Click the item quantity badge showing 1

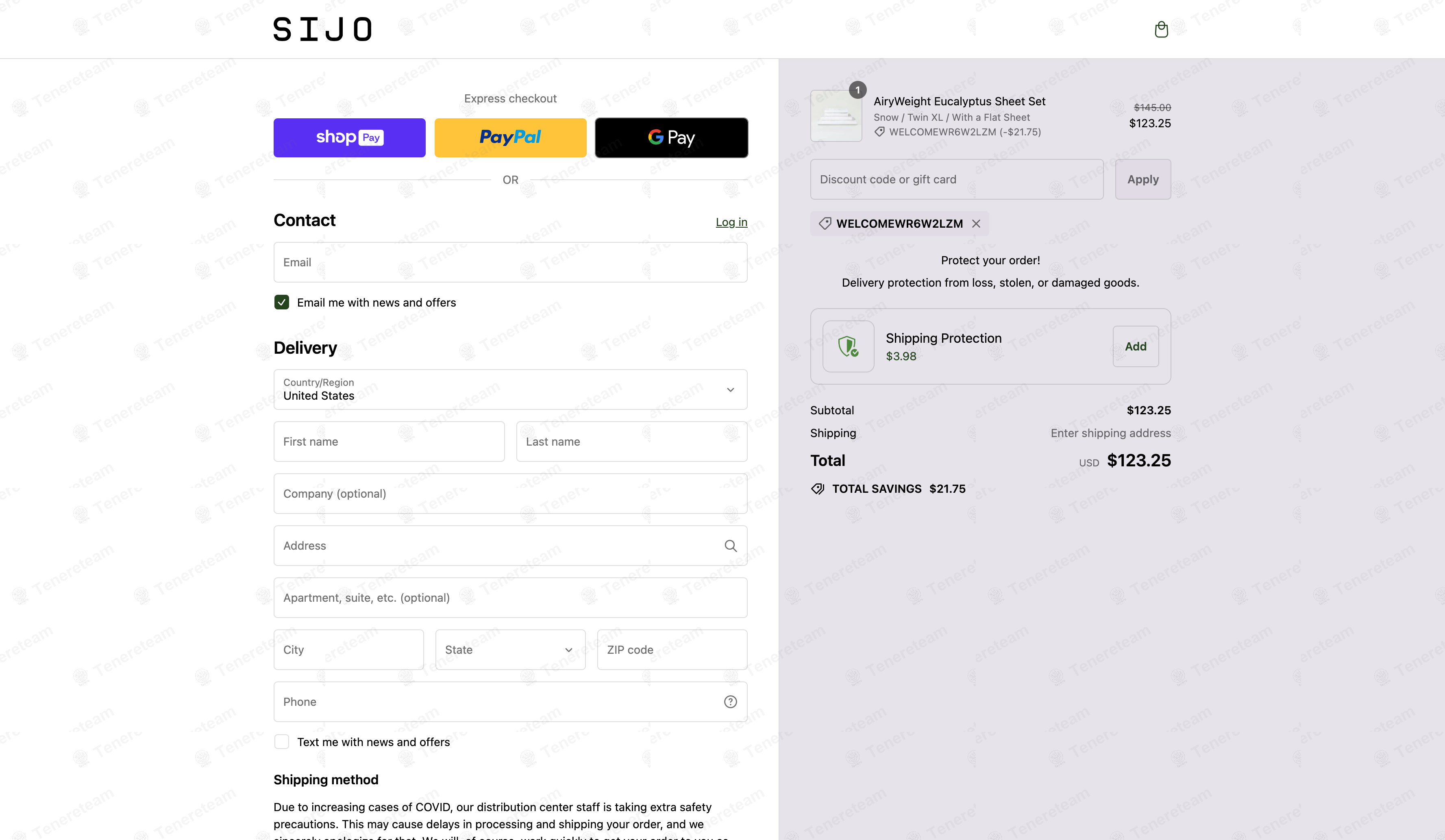857,90
